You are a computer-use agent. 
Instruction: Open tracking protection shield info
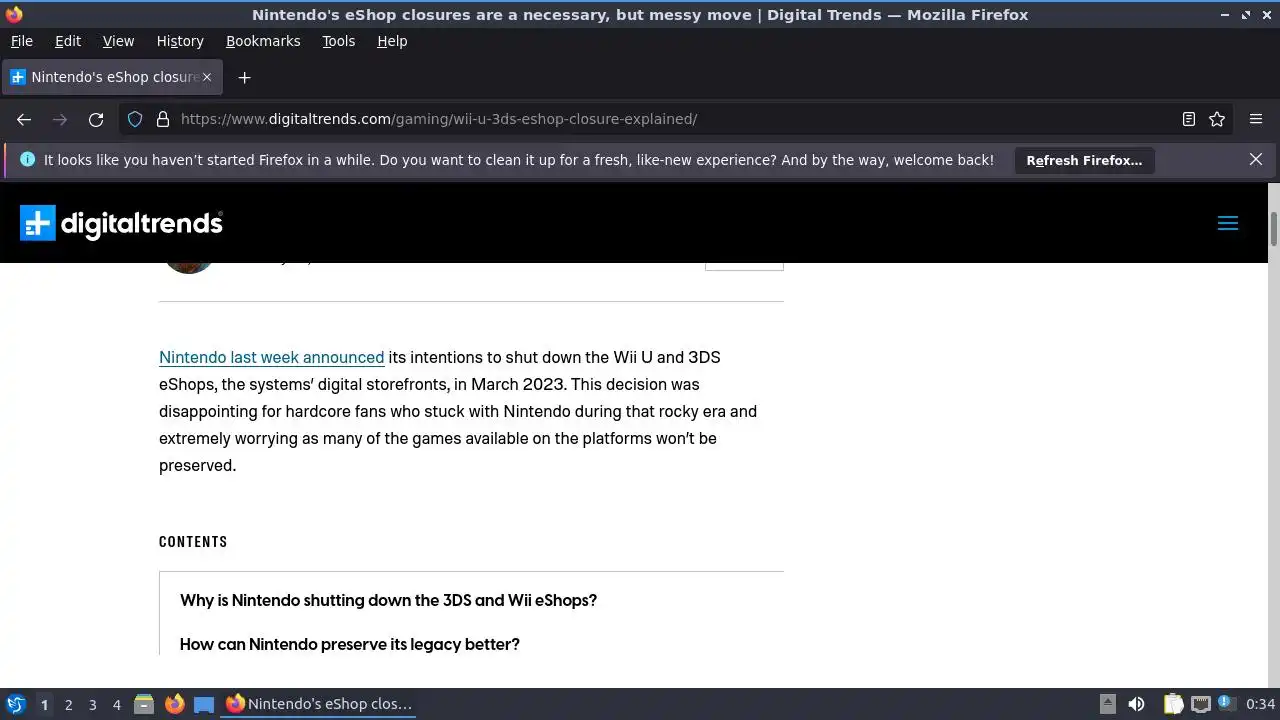pyautogui.click(x=135, y=119)
